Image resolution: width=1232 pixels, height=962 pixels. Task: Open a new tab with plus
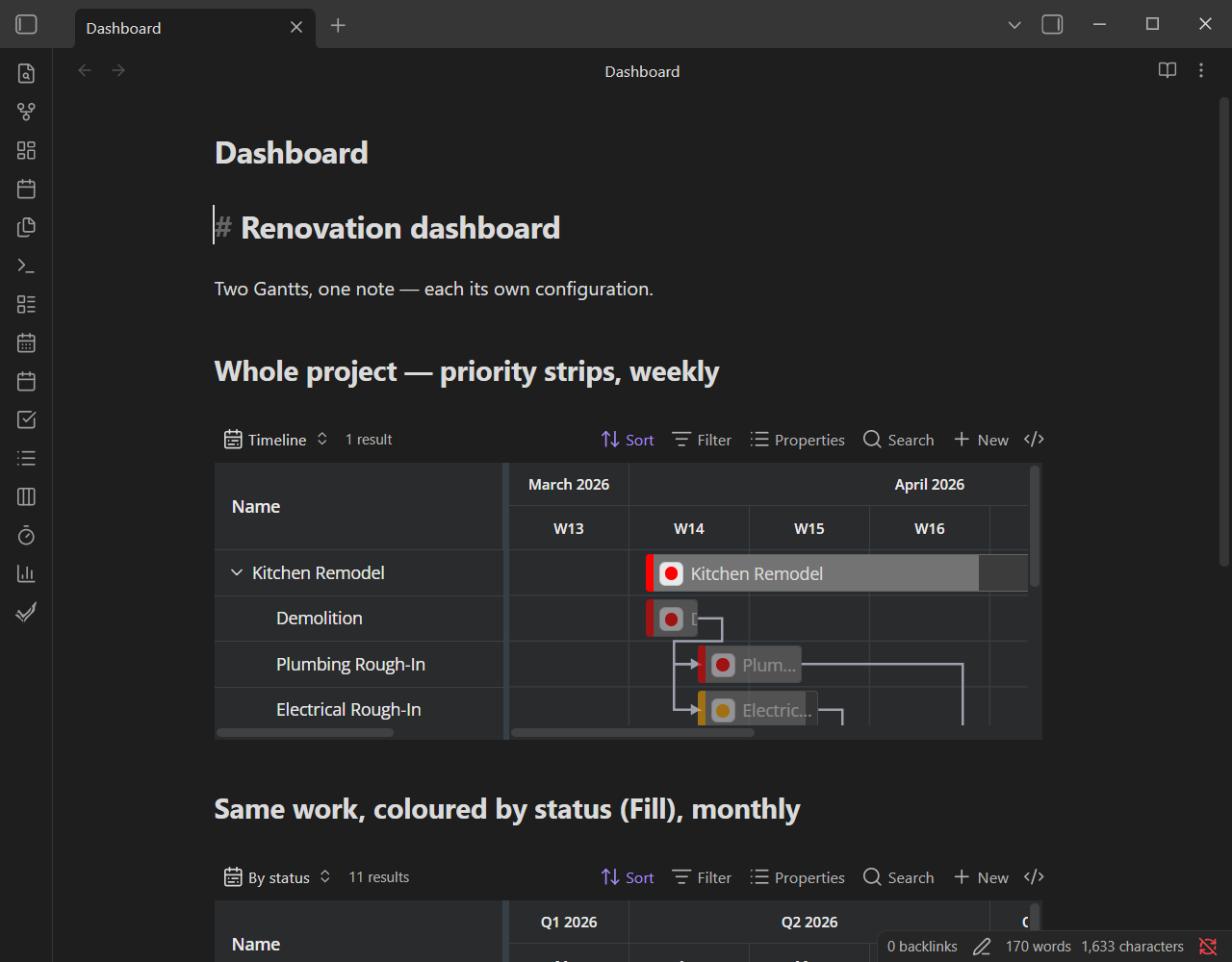(338, 25)
